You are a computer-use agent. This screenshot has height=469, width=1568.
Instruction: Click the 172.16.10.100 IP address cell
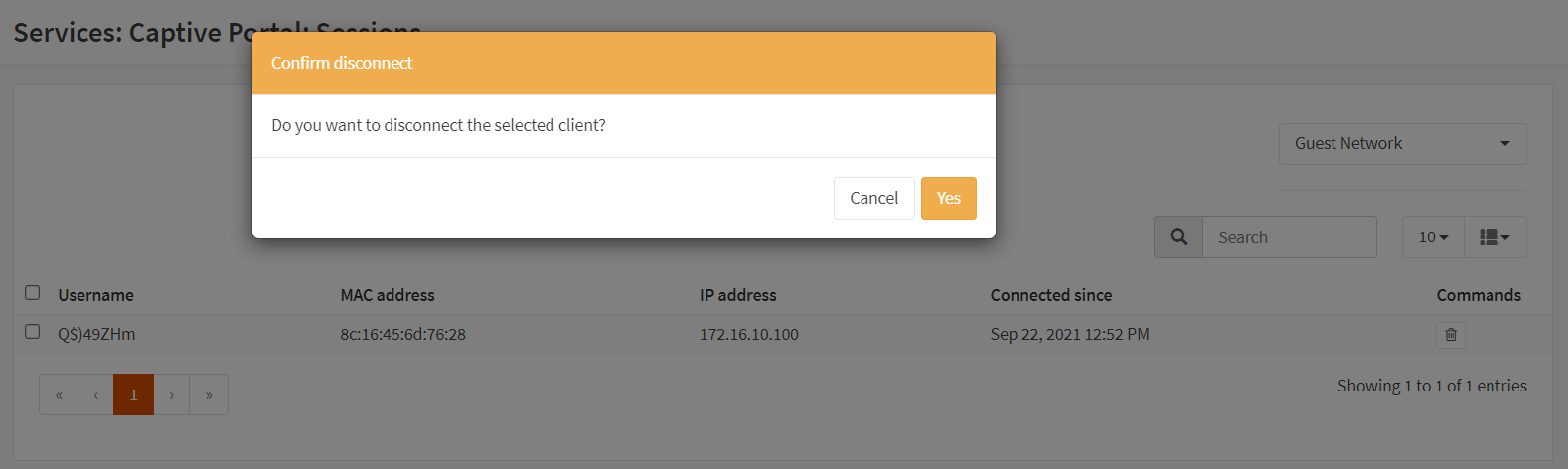click(x=748, y=335)
